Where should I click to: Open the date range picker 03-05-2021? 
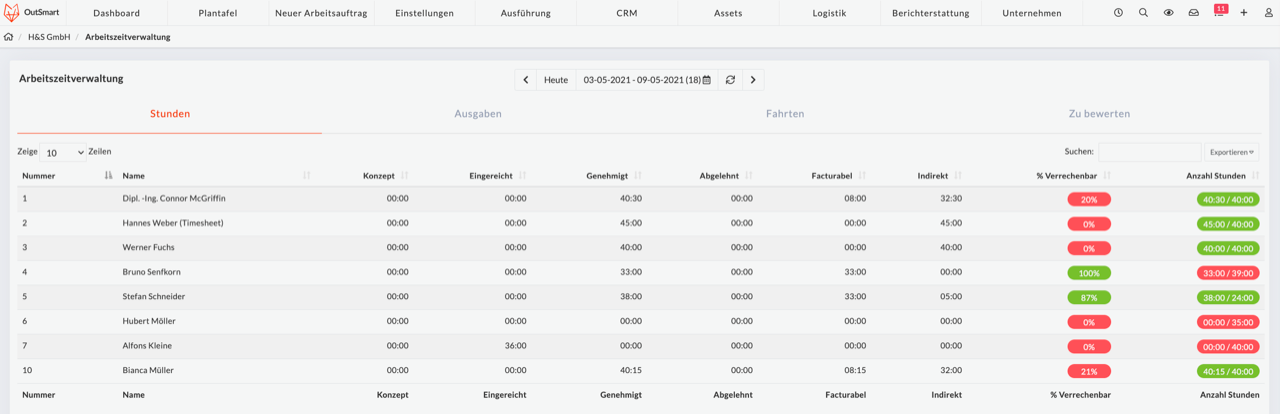point(646,80)
